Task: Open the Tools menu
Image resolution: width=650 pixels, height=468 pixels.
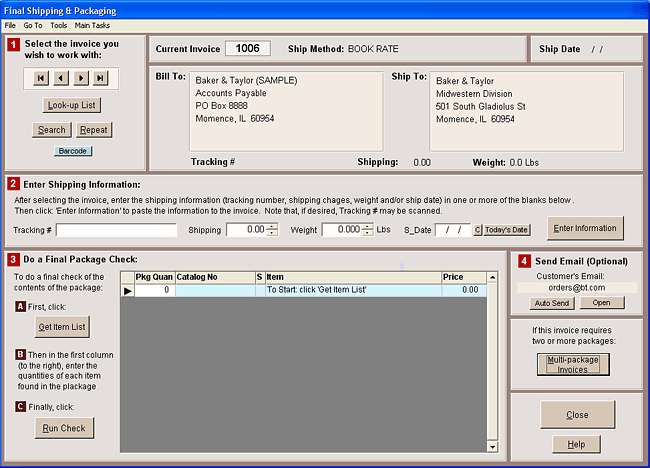Action: [x=59, y=25]
